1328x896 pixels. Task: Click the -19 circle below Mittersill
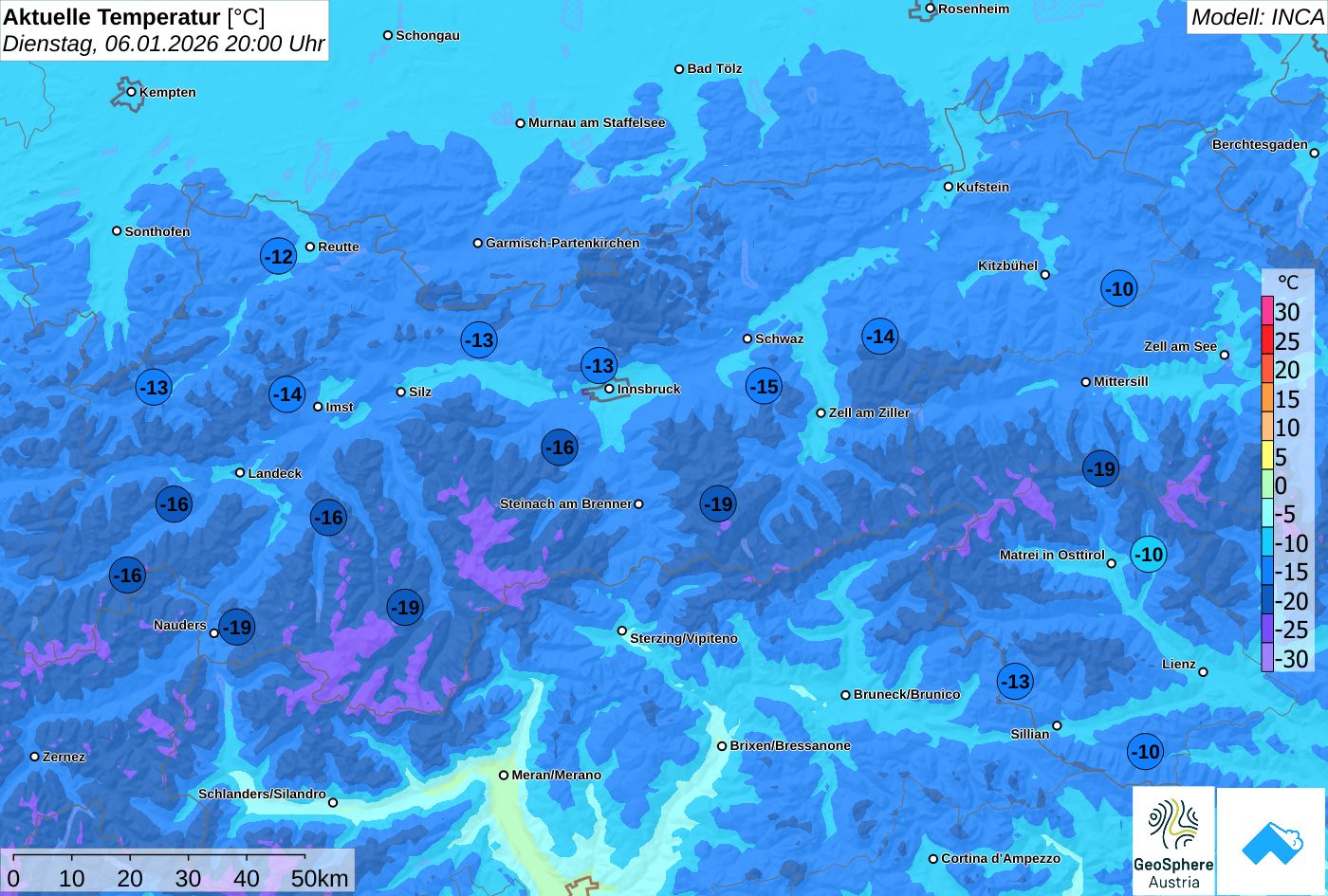pos(1100,468)
